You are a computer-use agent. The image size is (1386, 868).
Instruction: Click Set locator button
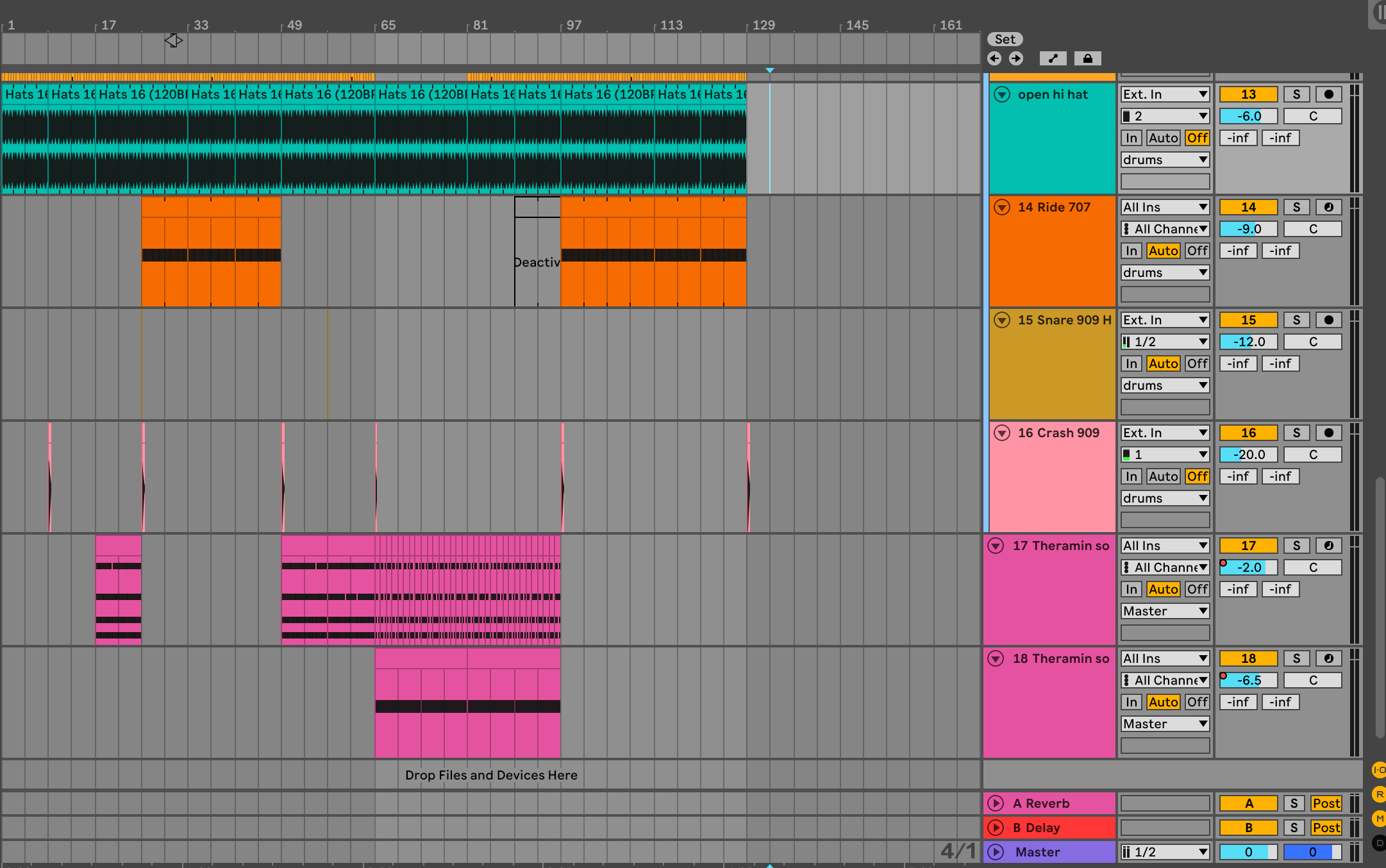pyautogui.click(x=1005, y=39)
